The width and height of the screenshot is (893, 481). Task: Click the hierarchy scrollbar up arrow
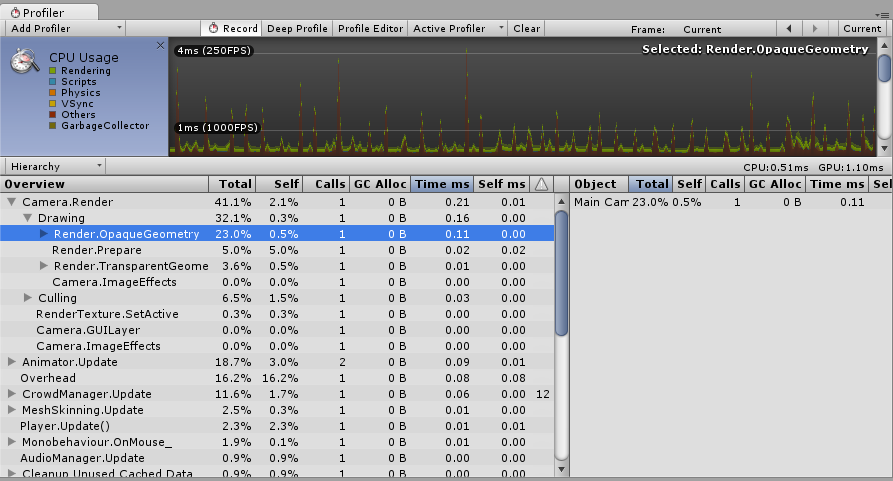click(x=561, y=201)
